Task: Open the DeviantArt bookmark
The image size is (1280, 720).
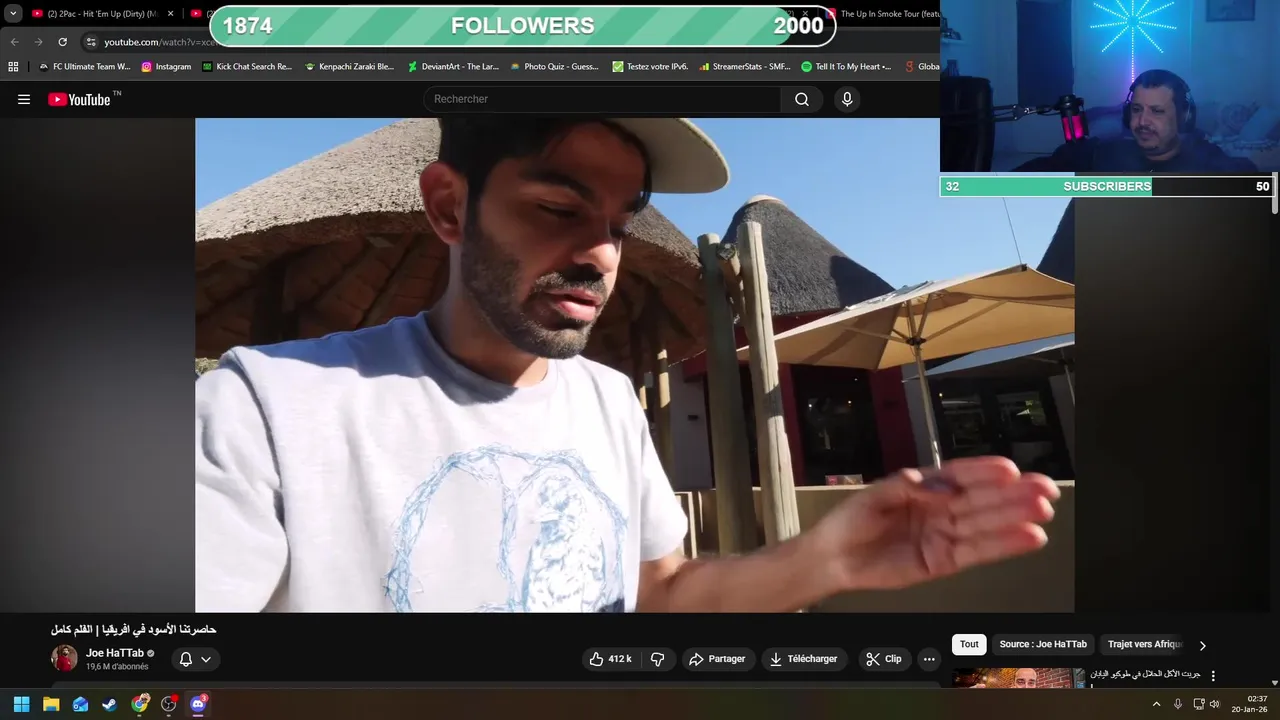Action: [453, 67]
